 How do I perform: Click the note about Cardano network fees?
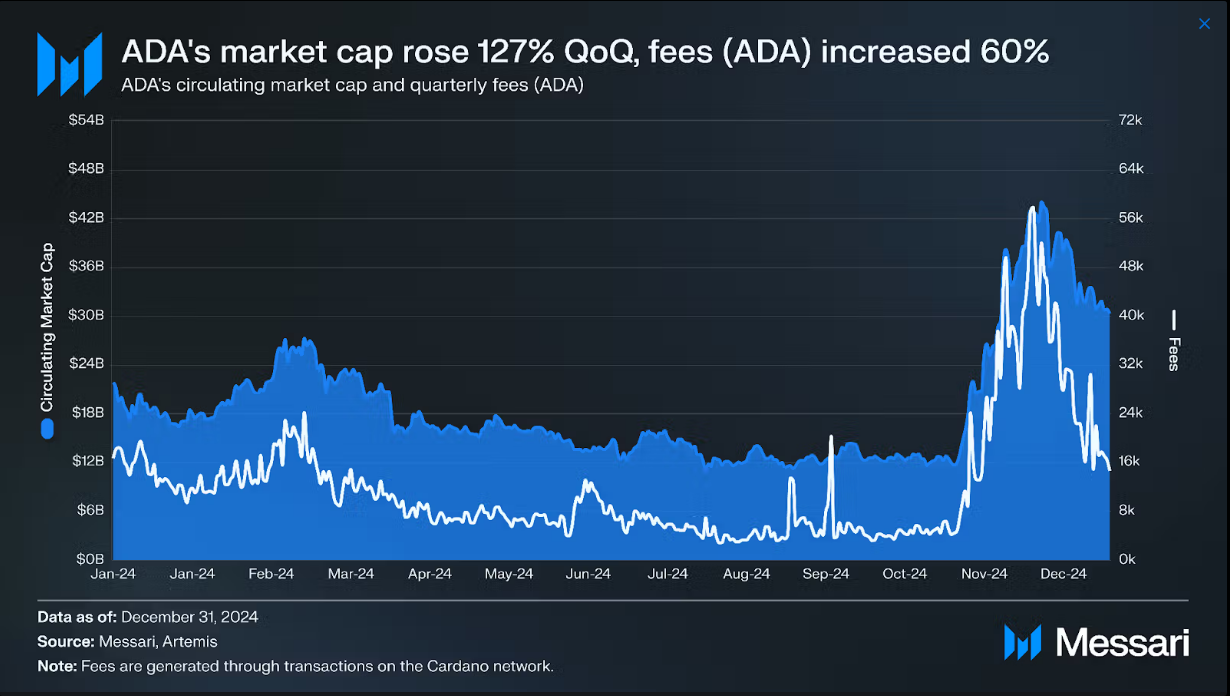295,665
